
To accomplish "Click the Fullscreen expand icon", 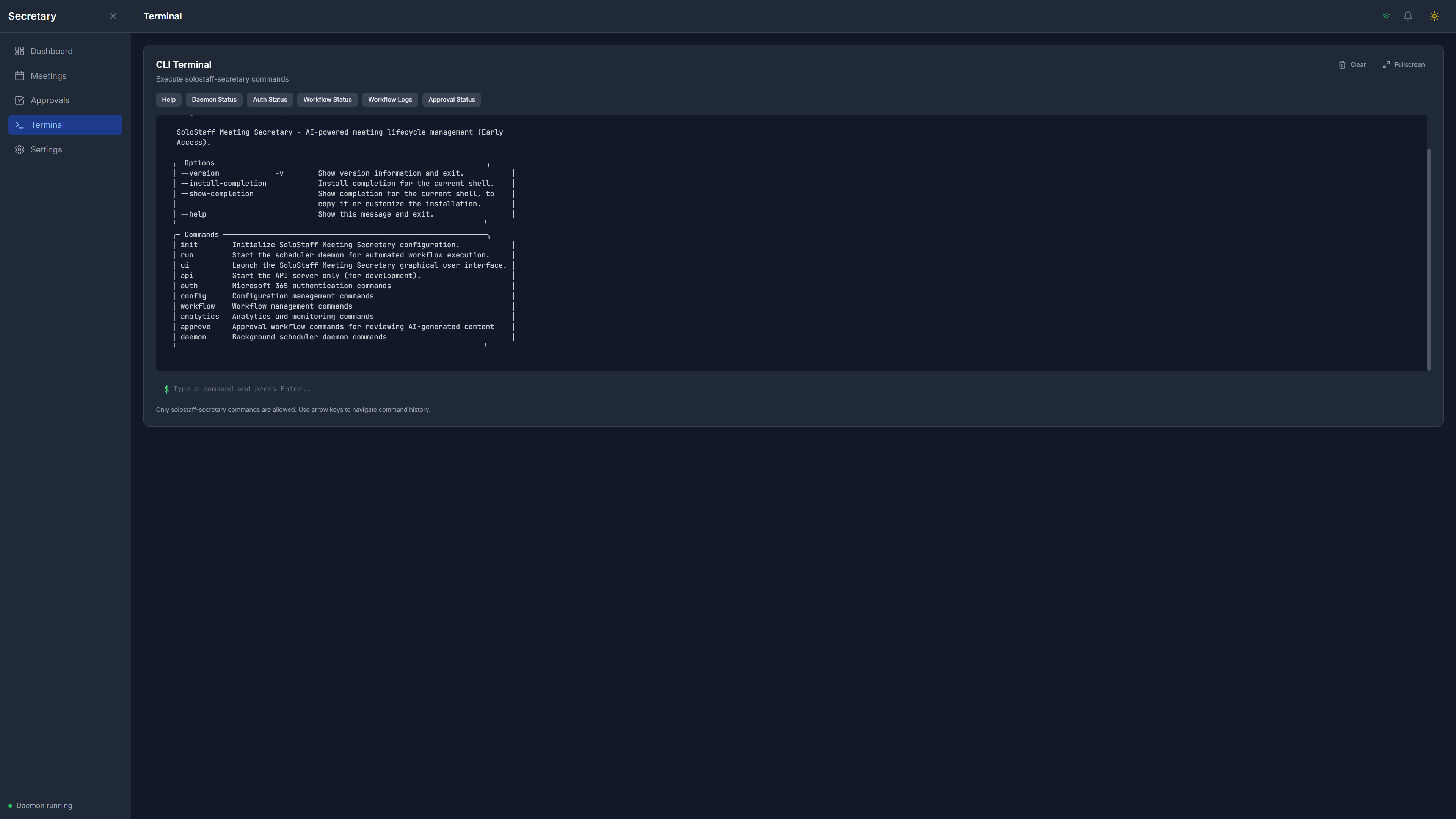I will coord(1386,64).
